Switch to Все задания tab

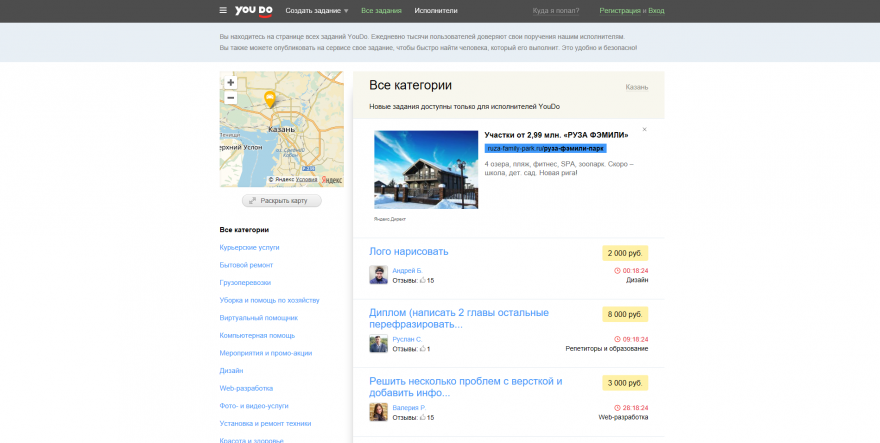[381, 10]
